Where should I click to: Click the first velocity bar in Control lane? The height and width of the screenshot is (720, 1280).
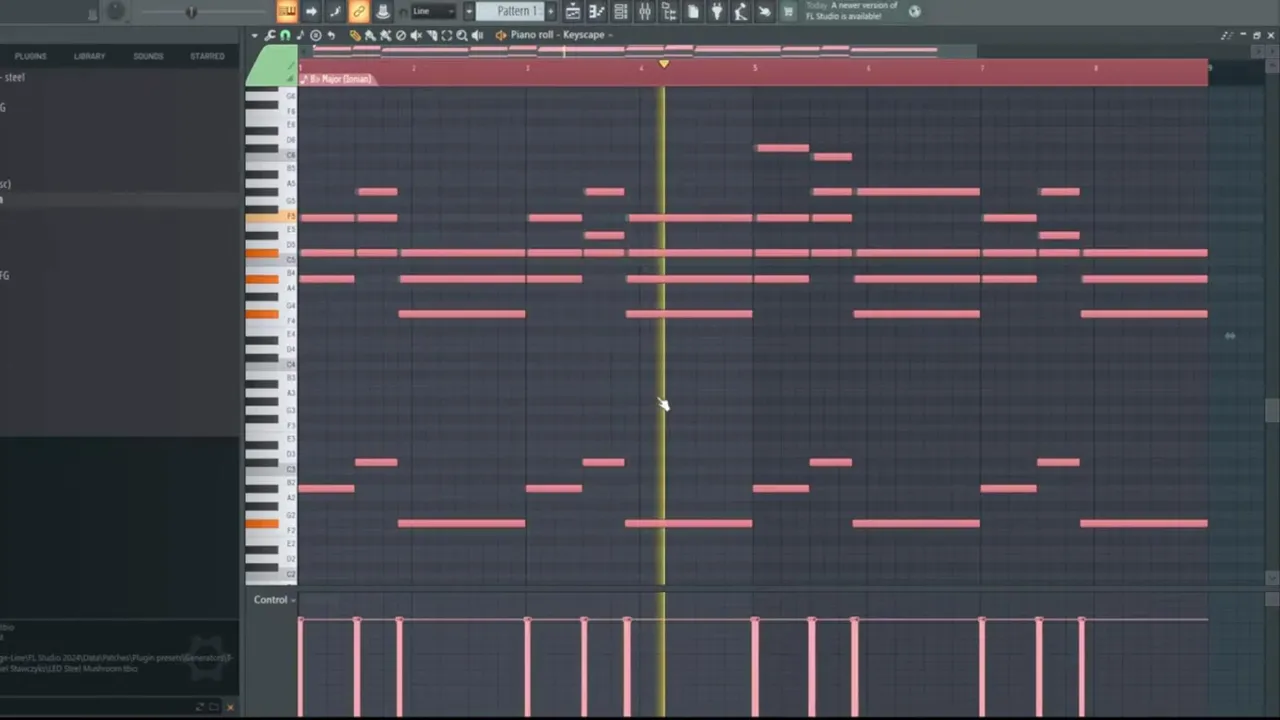[x=300, y=667]
